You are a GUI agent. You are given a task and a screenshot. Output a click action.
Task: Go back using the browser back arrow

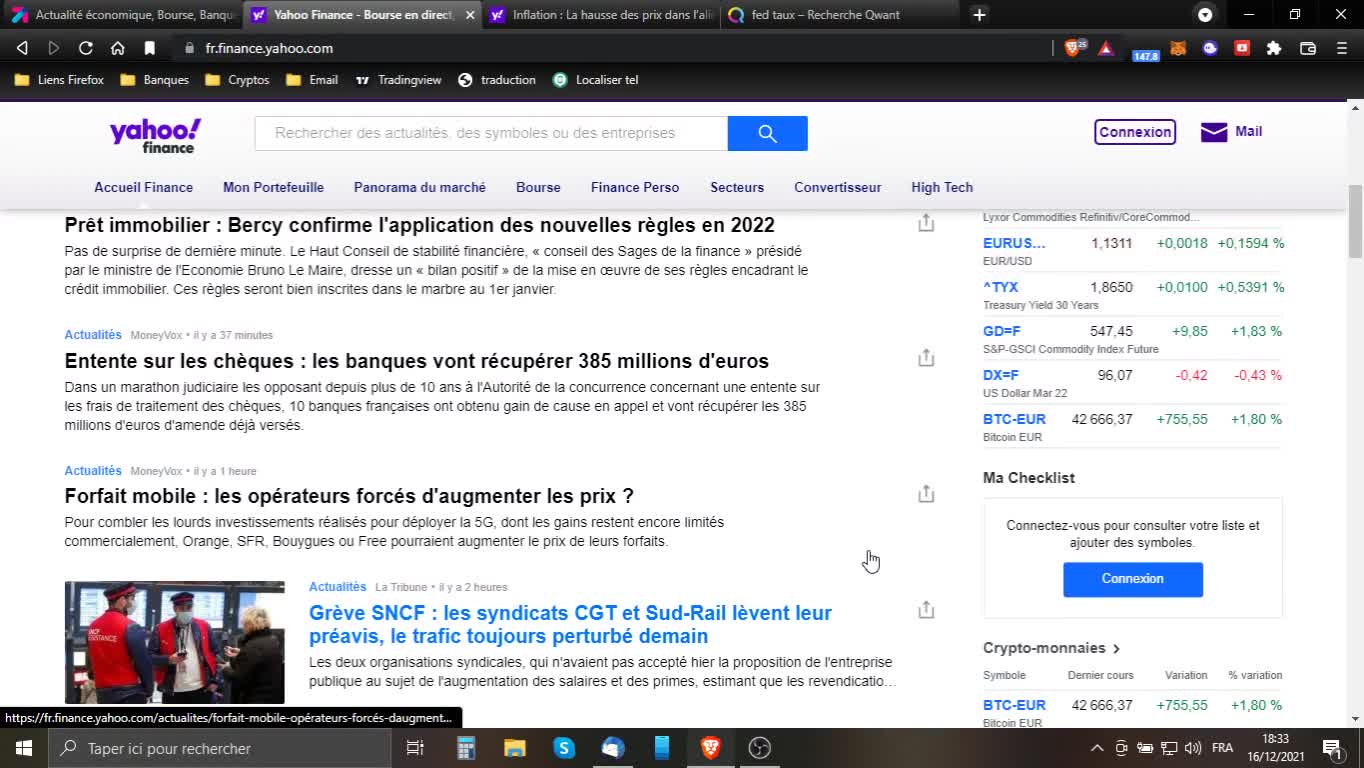coord(22,48)
